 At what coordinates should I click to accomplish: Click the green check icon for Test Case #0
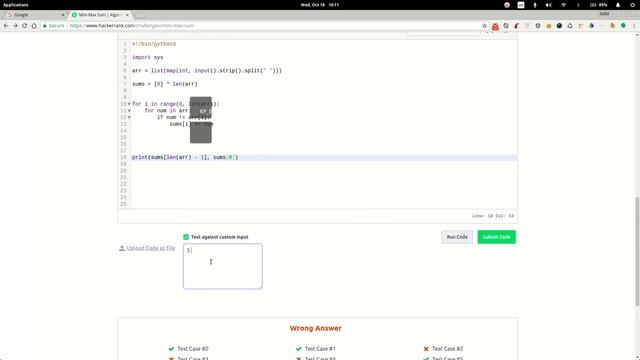coord(171,349)
